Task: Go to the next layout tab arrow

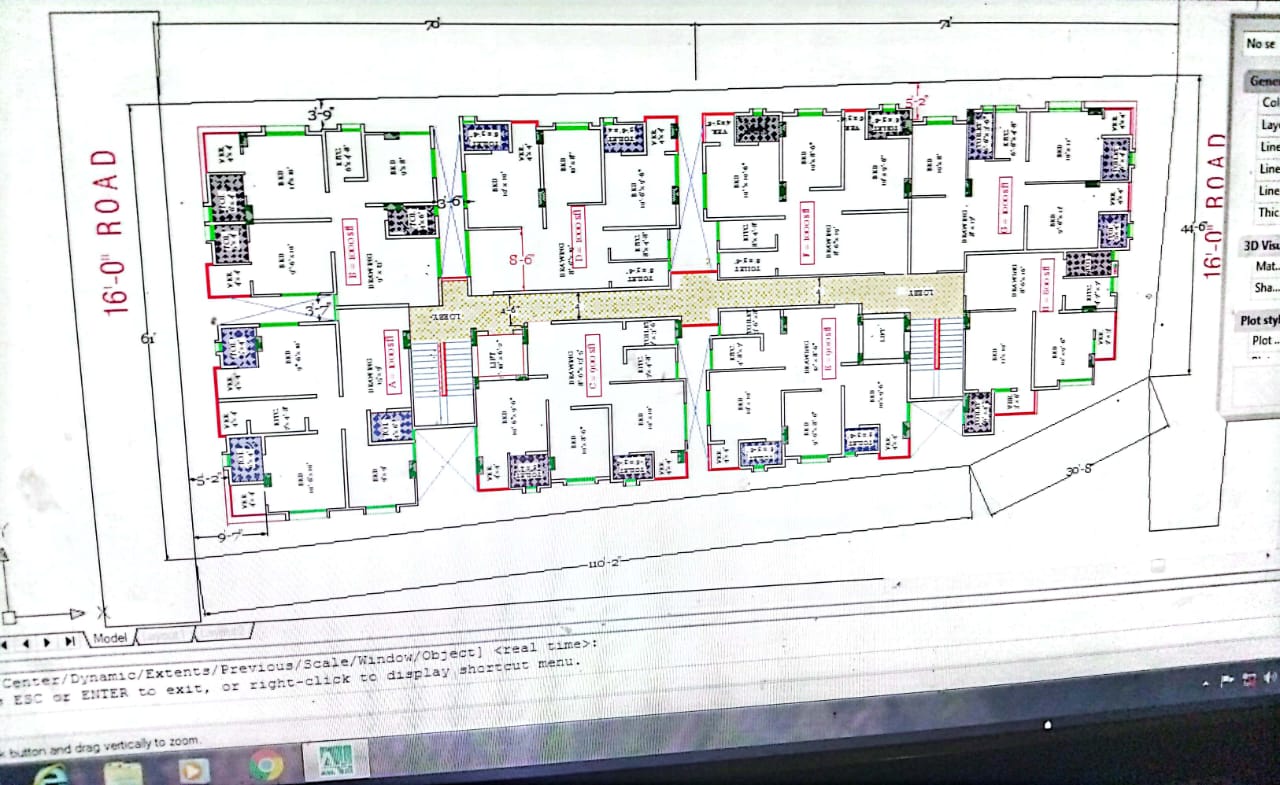Action: 48,641
